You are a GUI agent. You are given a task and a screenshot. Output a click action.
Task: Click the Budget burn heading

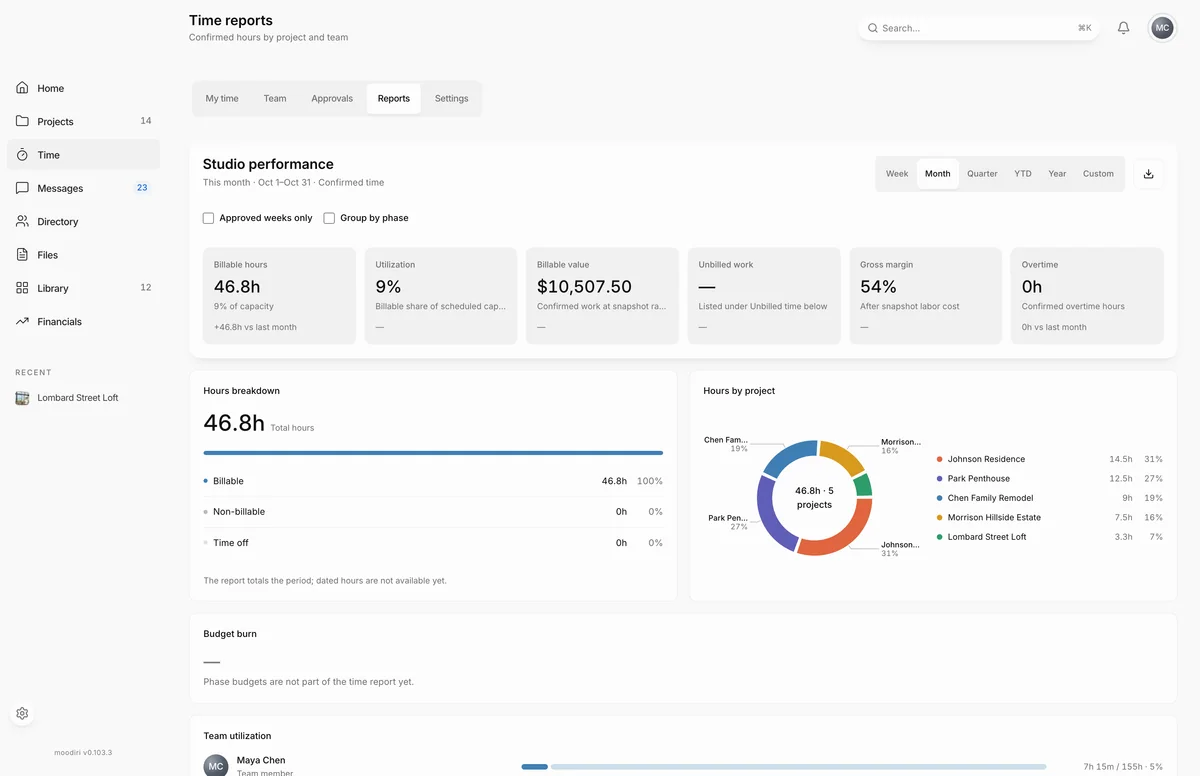pyautogui.click(x=230, y=634)
